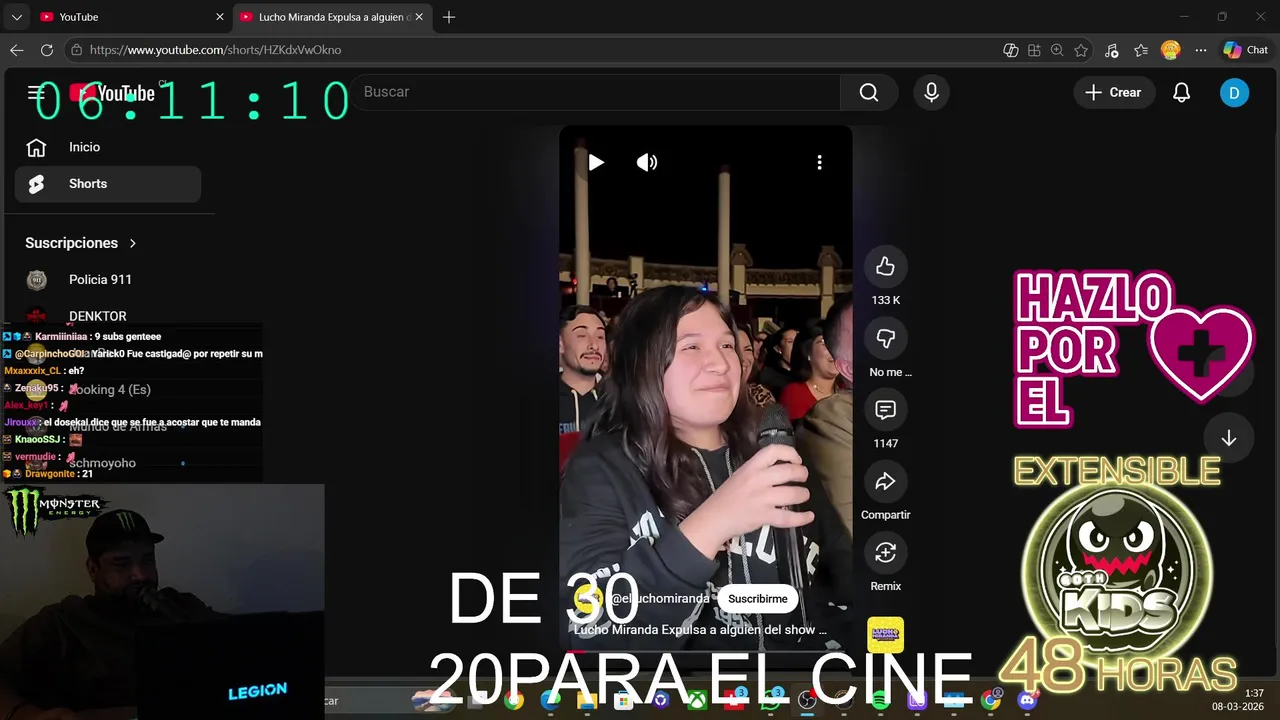Add this page to favorites star
The height and width of the screenshot is (720, 1280).
point(1081,50)
